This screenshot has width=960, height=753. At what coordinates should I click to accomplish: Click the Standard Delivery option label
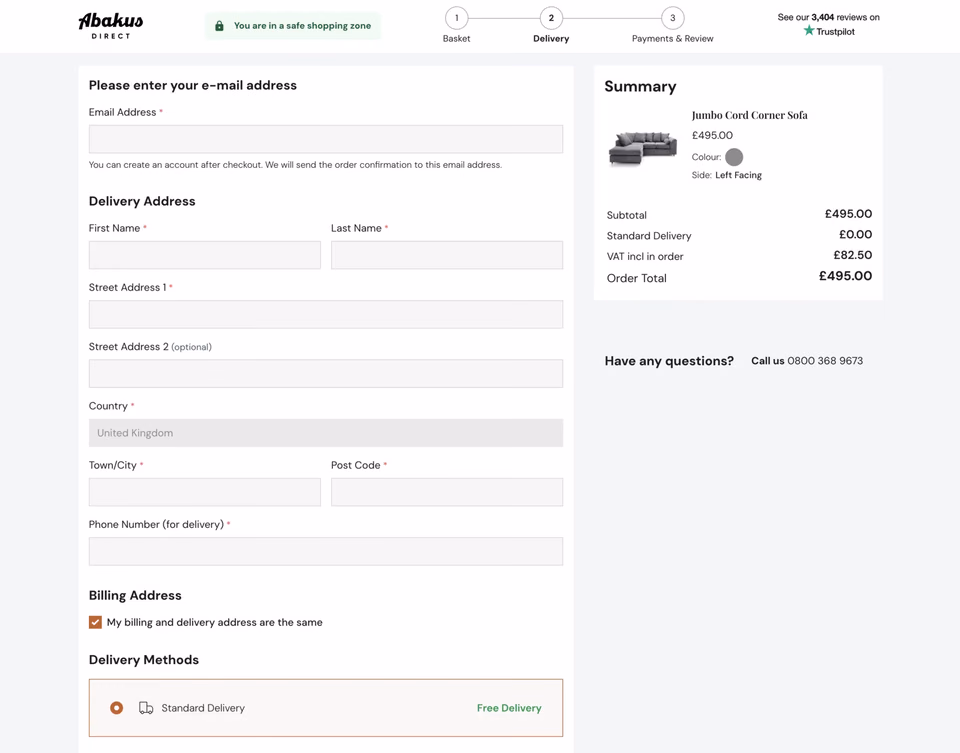click(203, 708)
